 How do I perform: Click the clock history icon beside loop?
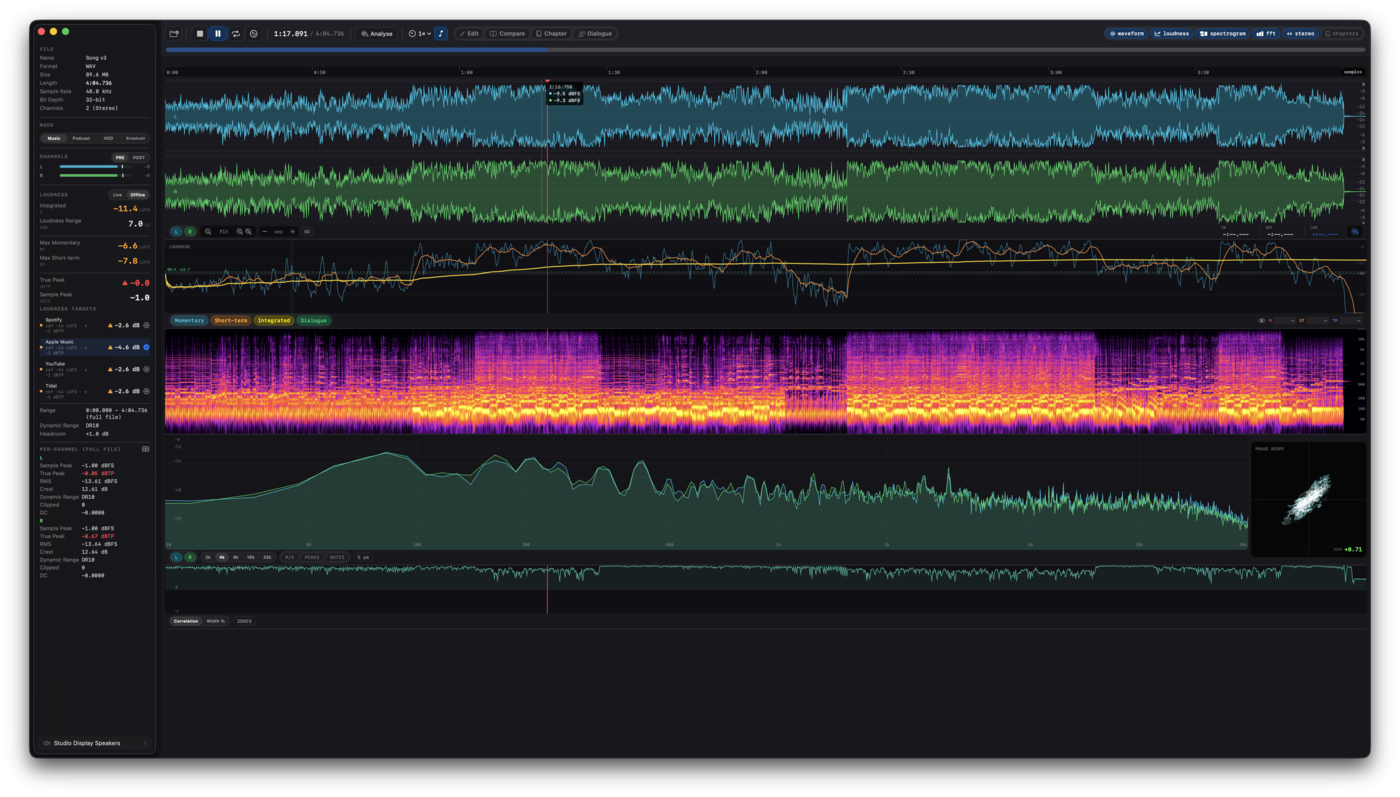(254, 33)
